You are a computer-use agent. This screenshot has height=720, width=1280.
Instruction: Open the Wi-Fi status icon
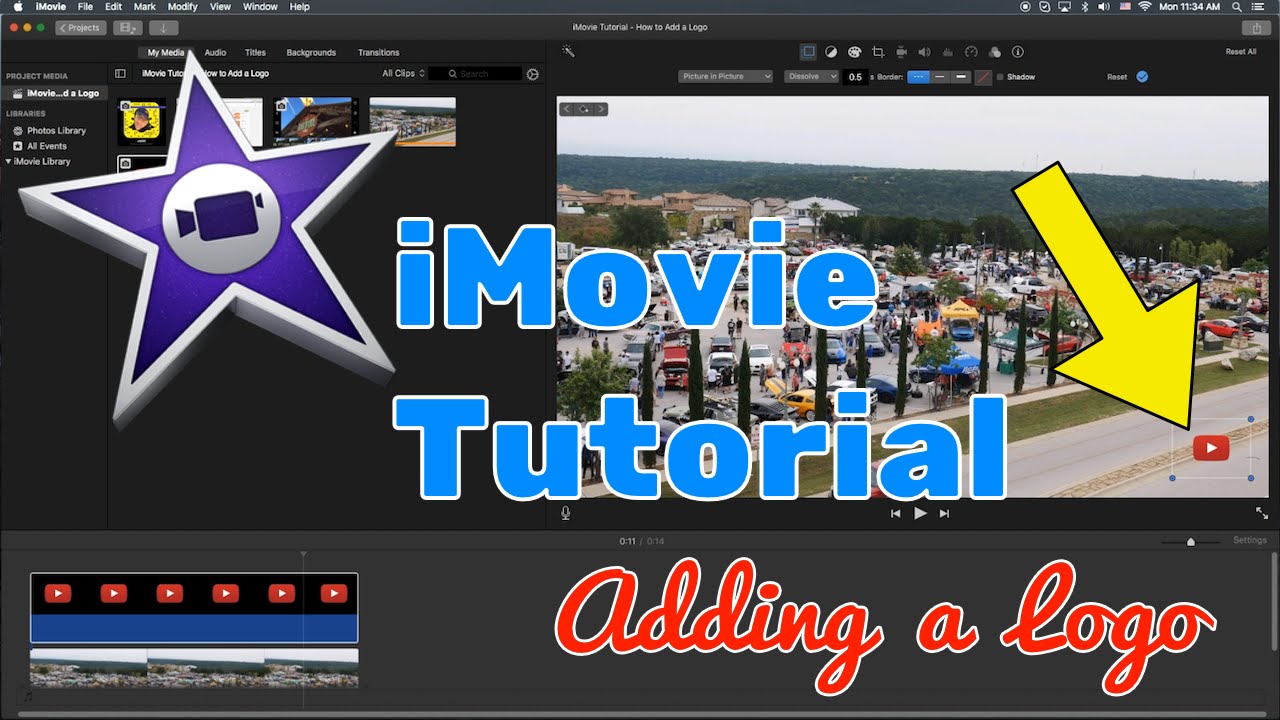1144,7
